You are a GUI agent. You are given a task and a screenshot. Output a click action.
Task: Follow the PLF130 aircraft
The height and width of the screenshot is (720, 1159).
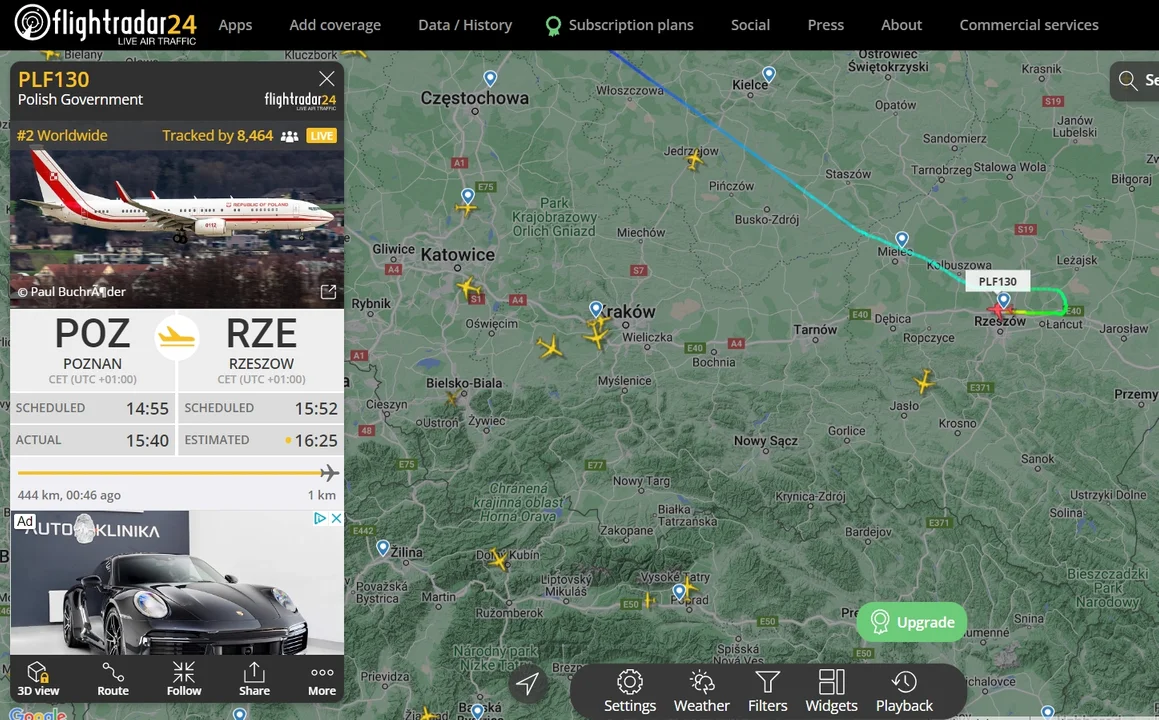click(x=184, y=679)
